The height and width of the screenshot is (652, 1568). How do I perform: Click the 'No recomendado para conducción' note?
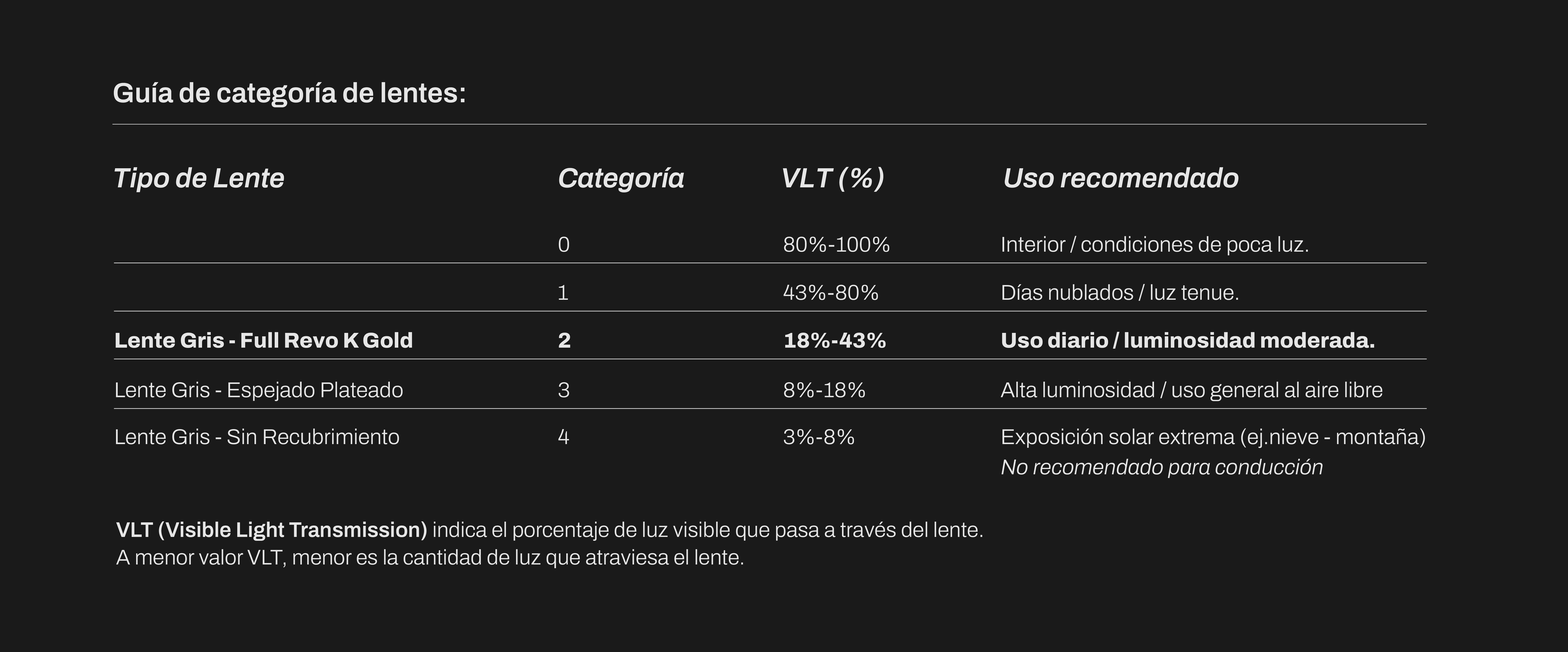pos(1161,467)
